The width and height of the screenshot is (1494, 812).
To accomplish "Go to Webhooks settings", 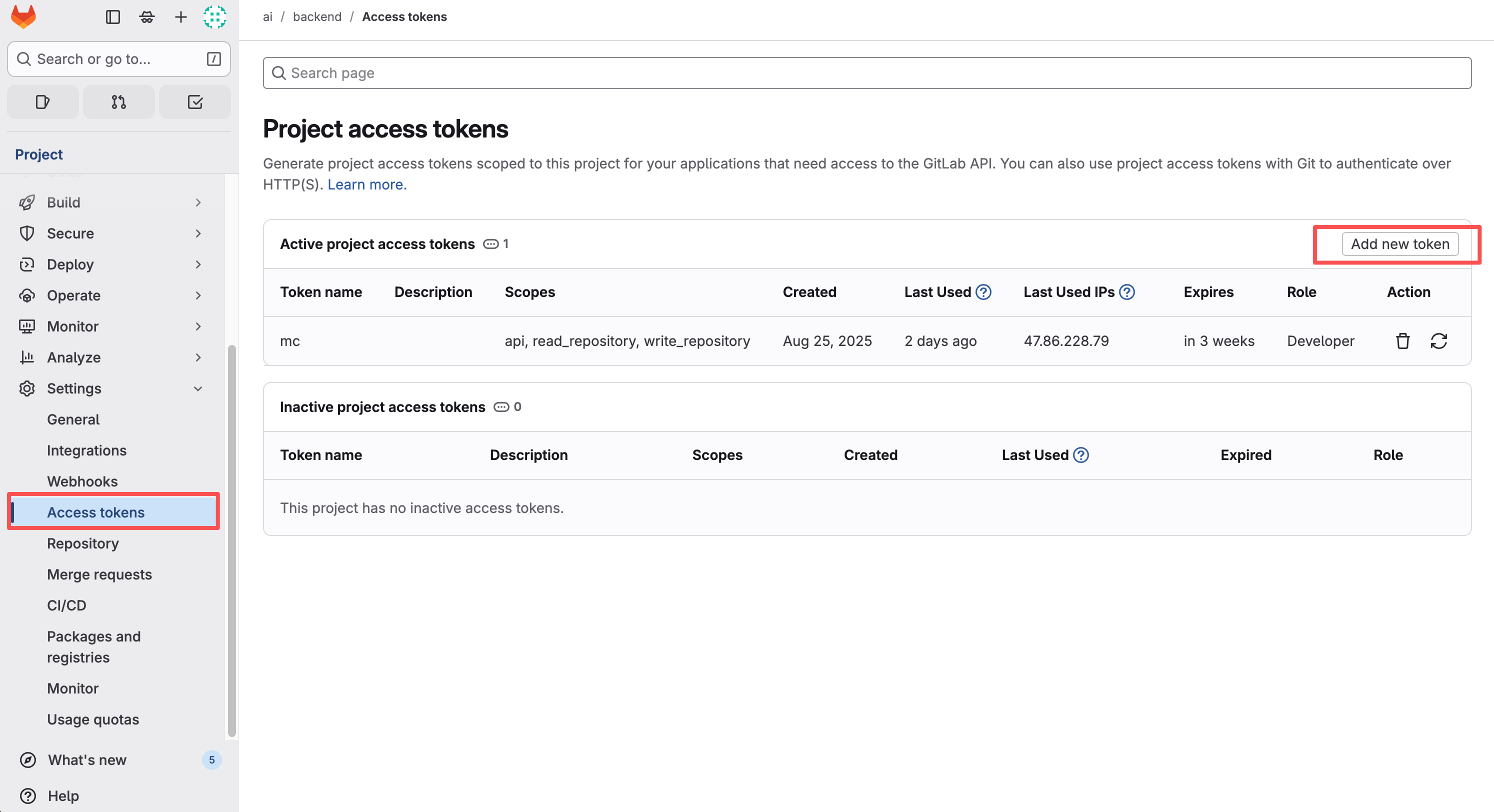I will coord(82,481).
